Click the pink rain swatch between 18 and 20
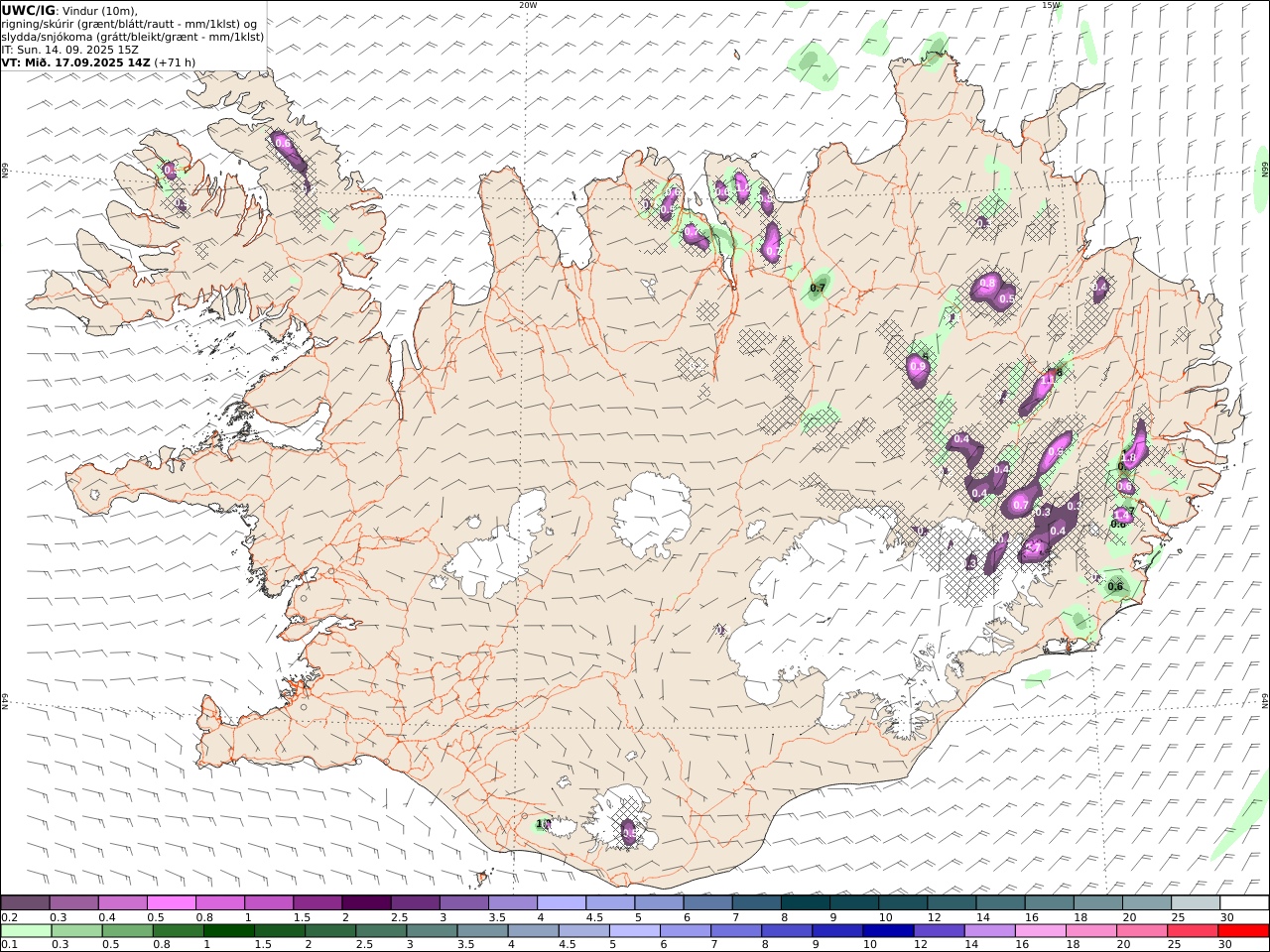This screenshot has width=1270, height=952. [x=1091, y=930]
